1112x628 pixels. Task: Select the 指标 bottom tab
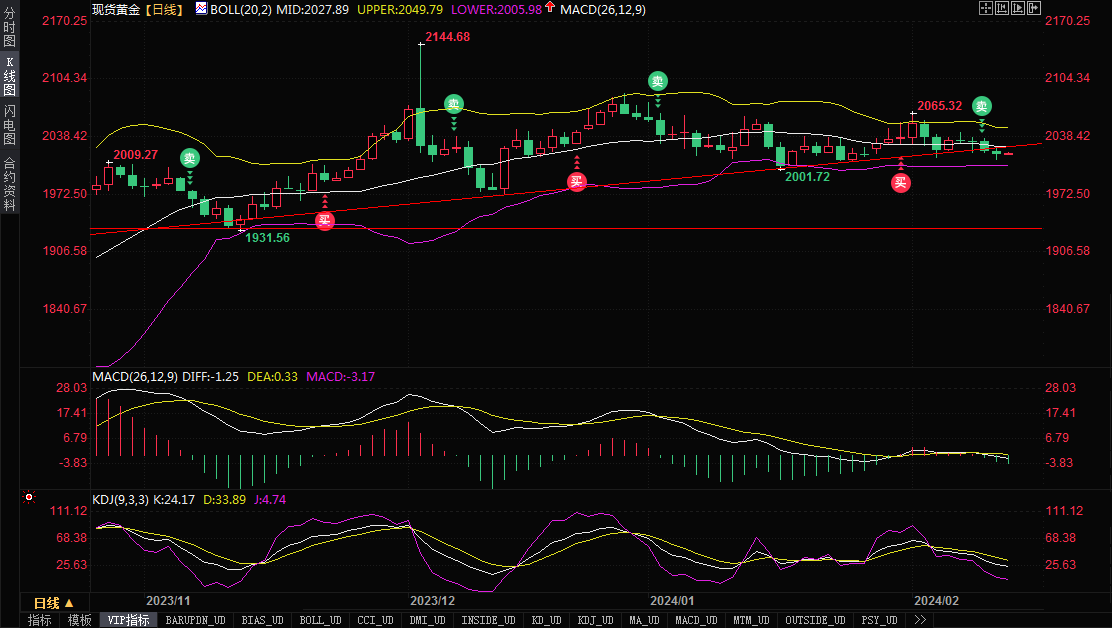point(40,620)
